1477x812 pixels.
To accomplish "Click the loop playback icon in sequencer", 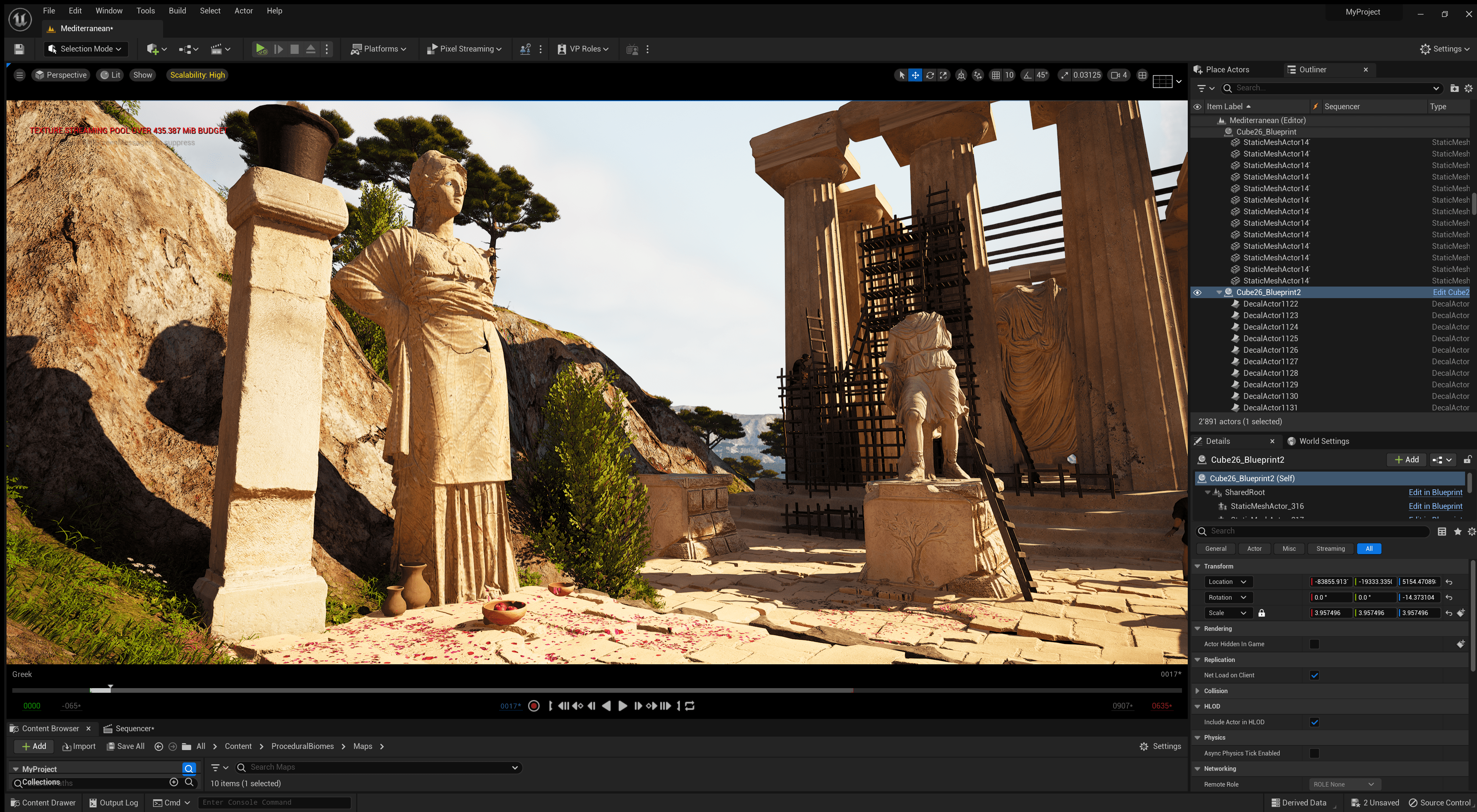I will pyautogui.click(x=690, y=706).
